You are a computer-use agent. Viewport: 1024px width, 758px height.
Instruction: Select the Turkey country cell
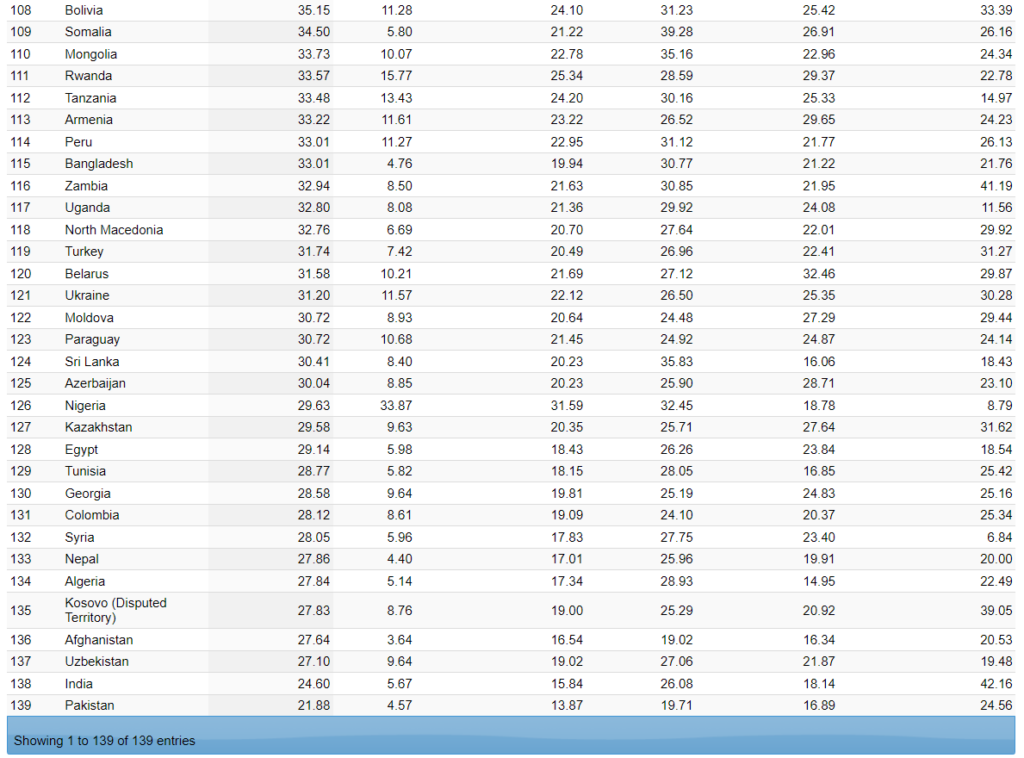click(x=84, y=252)
